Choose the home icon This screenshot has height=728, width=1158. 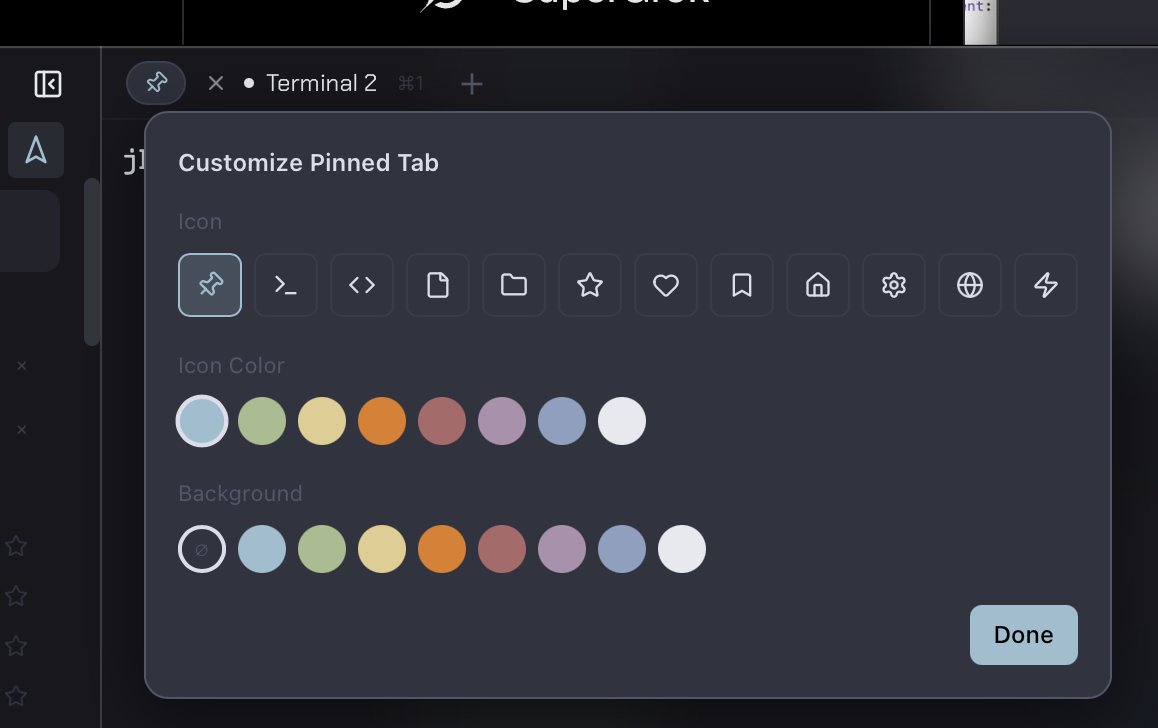point(818,285)
